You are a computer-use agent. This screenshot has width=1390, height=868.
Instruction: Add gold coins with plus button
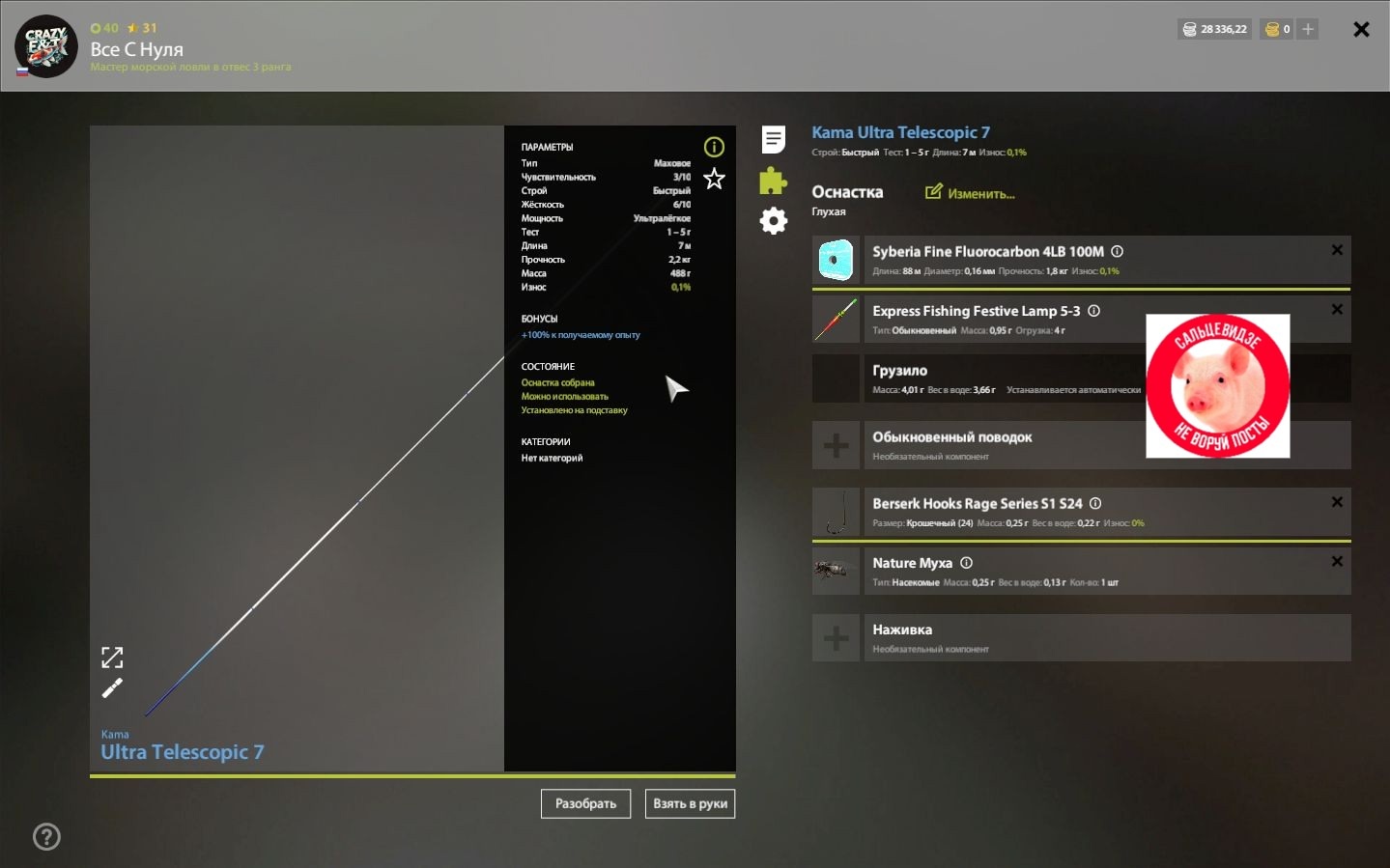tap(1308, 29)
